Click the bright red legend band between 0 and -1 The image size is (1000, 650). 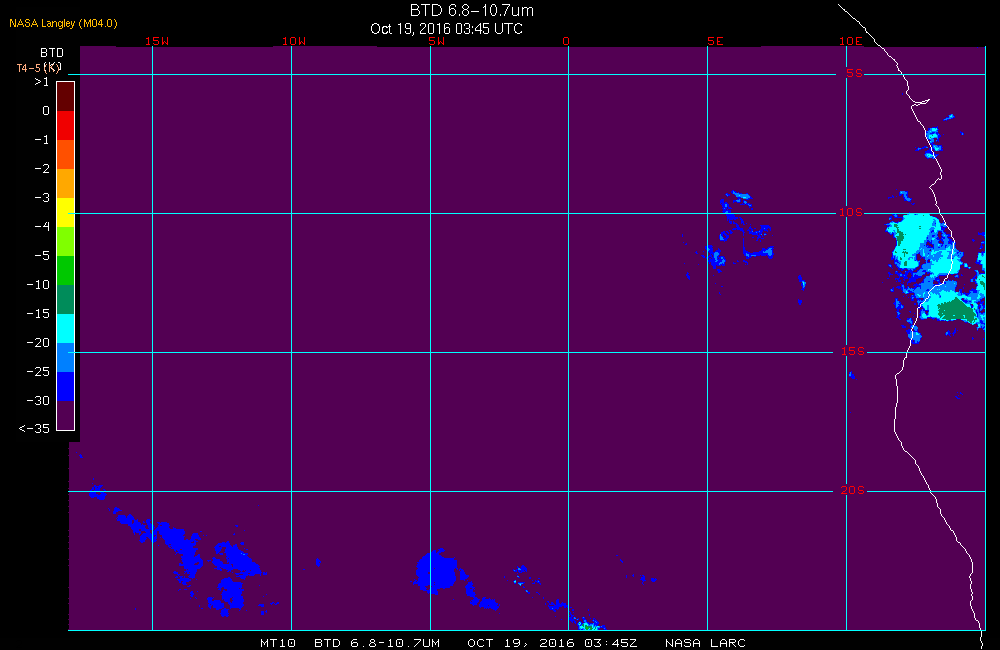pos(66,125)
